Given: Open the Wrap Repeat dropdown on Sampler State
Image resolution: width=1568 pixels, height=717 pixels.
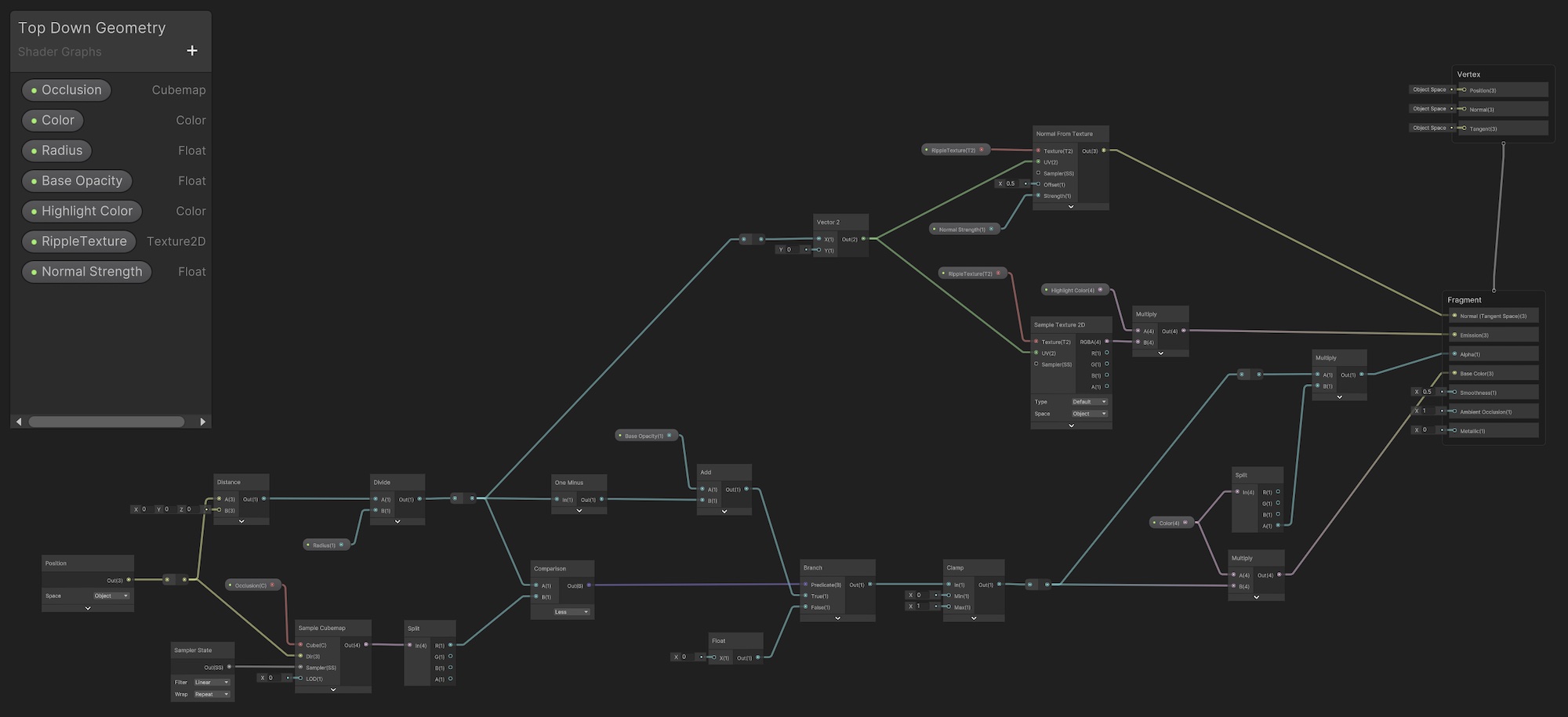Looking at the screenshot, I should (x=212, y=694).
